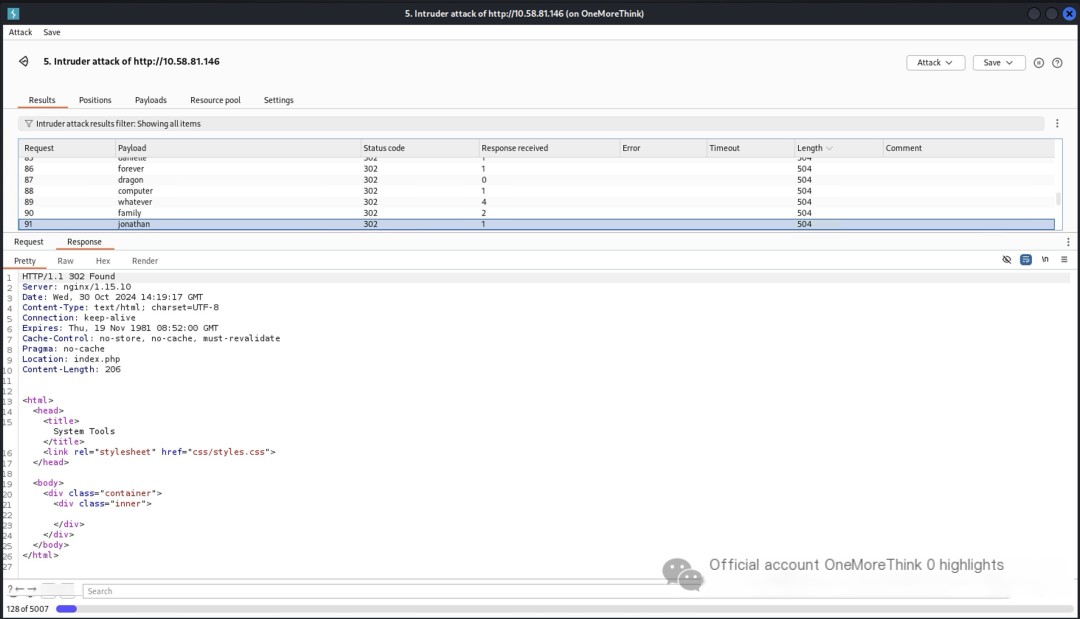This screenshot has width=1080, height=619.
Task: Select the Hex view tab
Action: tap(103, 261)
